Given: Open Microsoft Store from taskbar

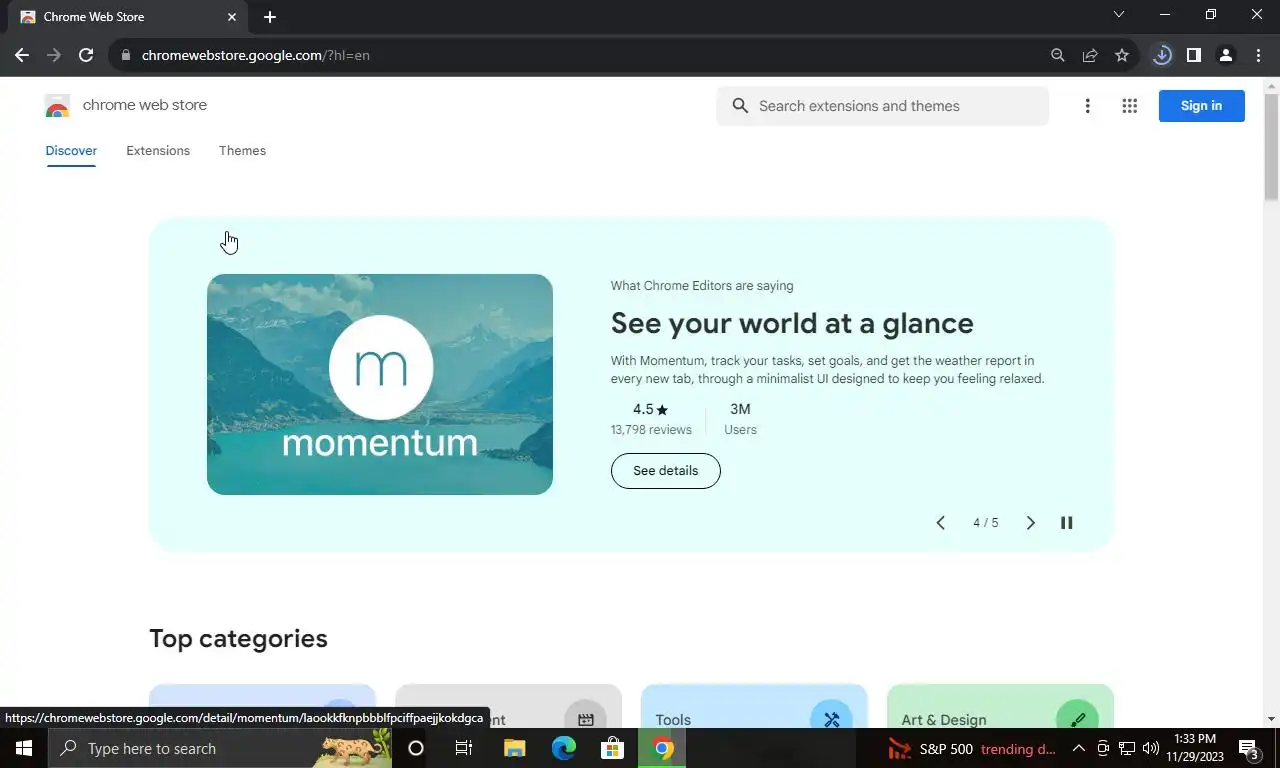Looking at the screenshot, I should 613,748.
